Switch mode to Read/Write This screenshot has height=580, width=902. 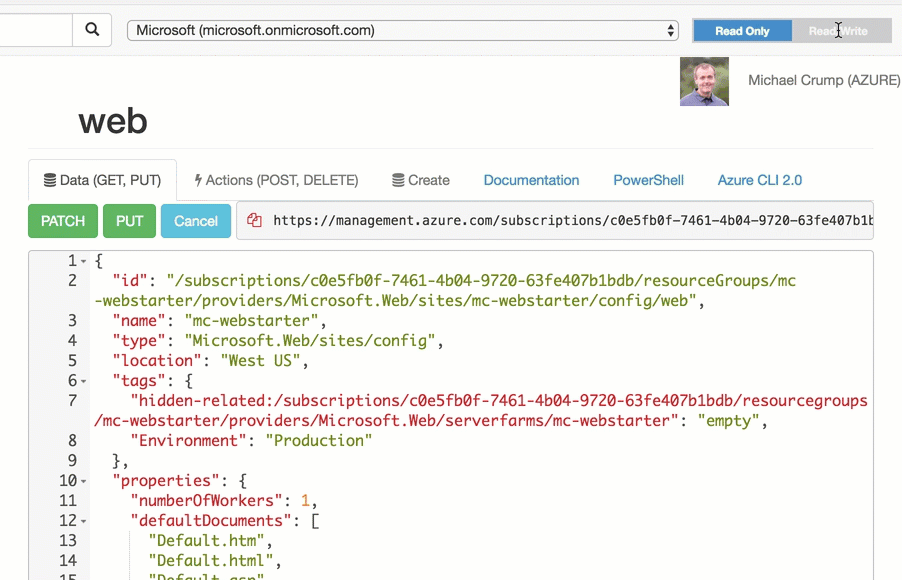(x=841, y=31)
